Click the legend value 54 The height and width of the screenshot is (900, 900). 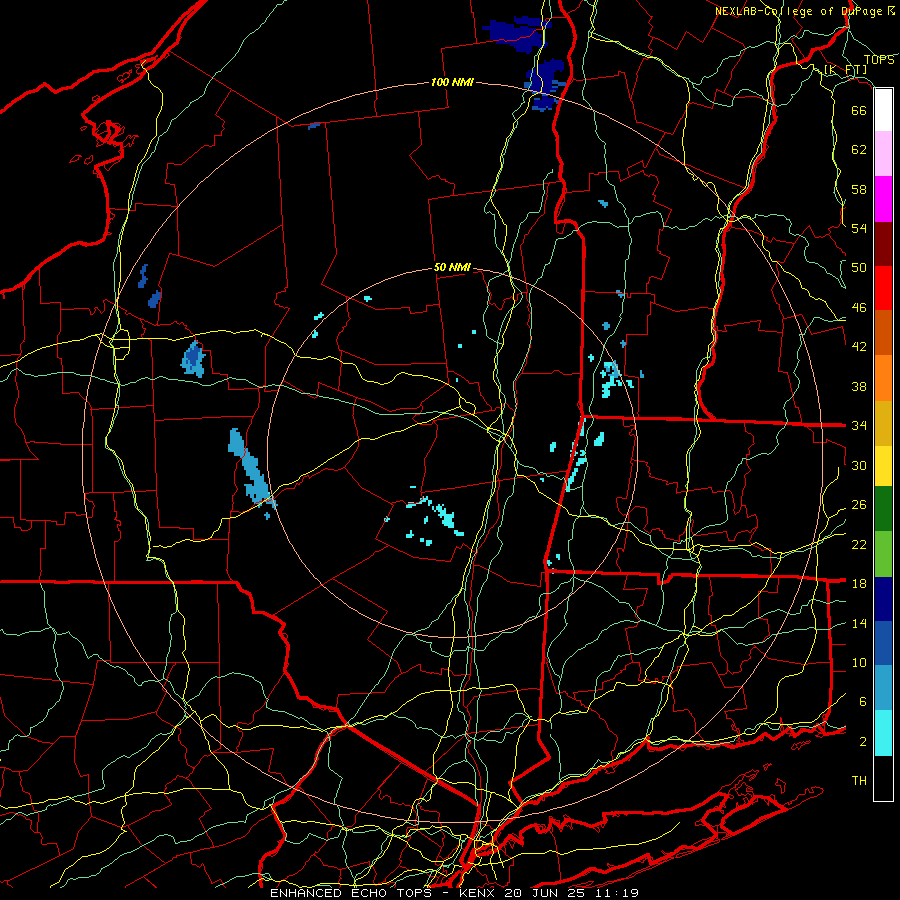(859, 228)
